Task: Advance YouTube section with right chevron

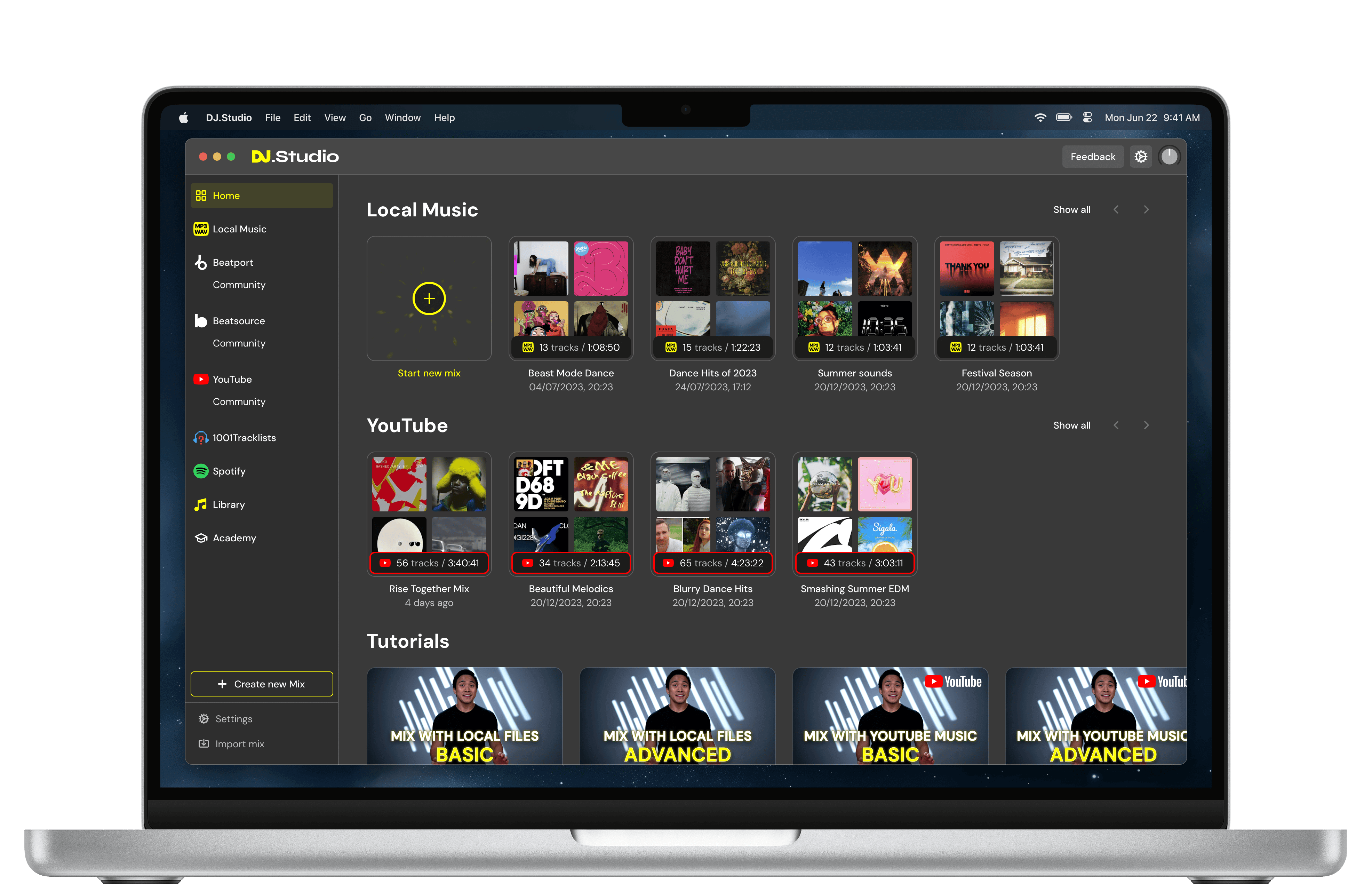Action: [x=1146, y=425]
